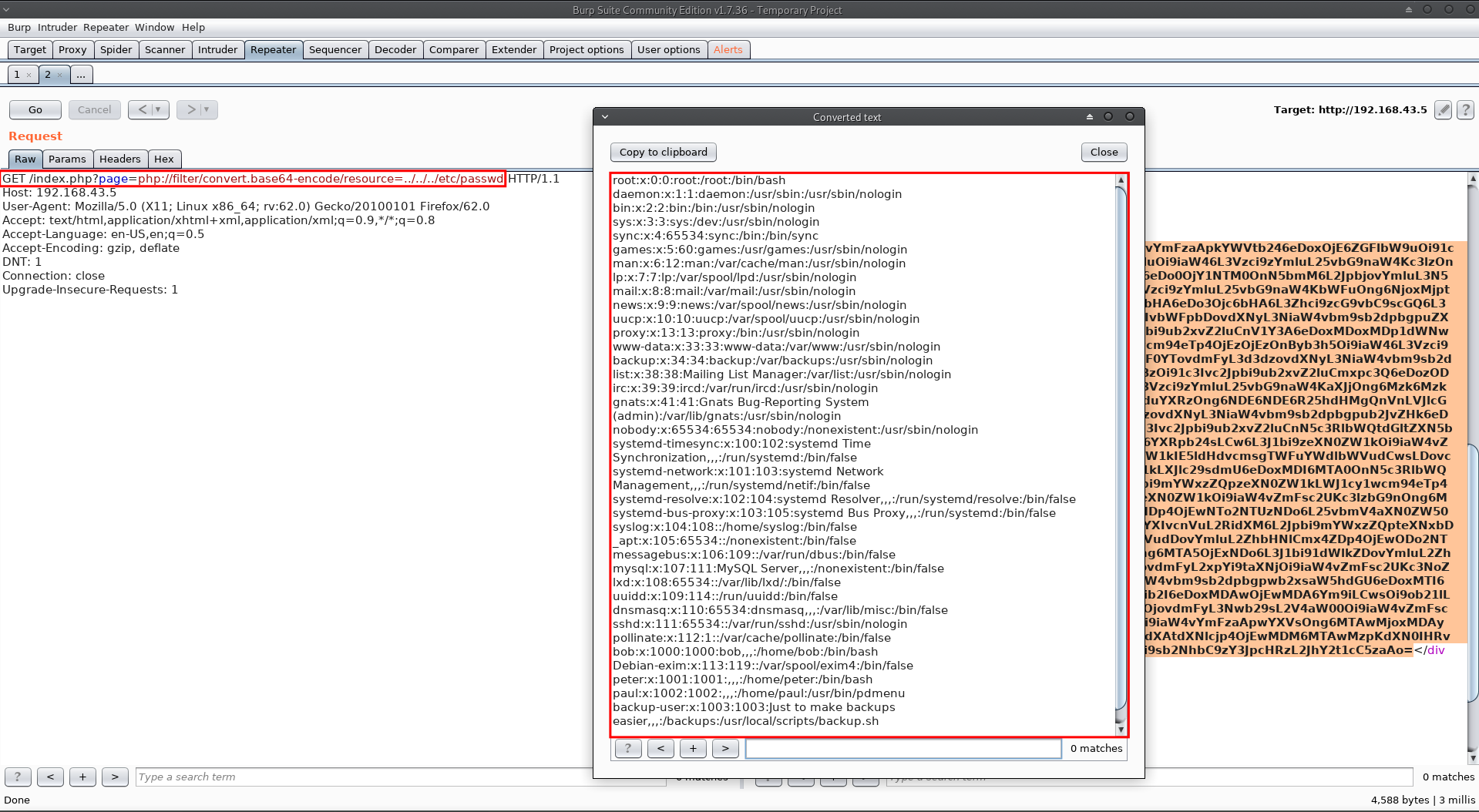
Task: Close the Converted text dialog
Action: click(1104, 152)
